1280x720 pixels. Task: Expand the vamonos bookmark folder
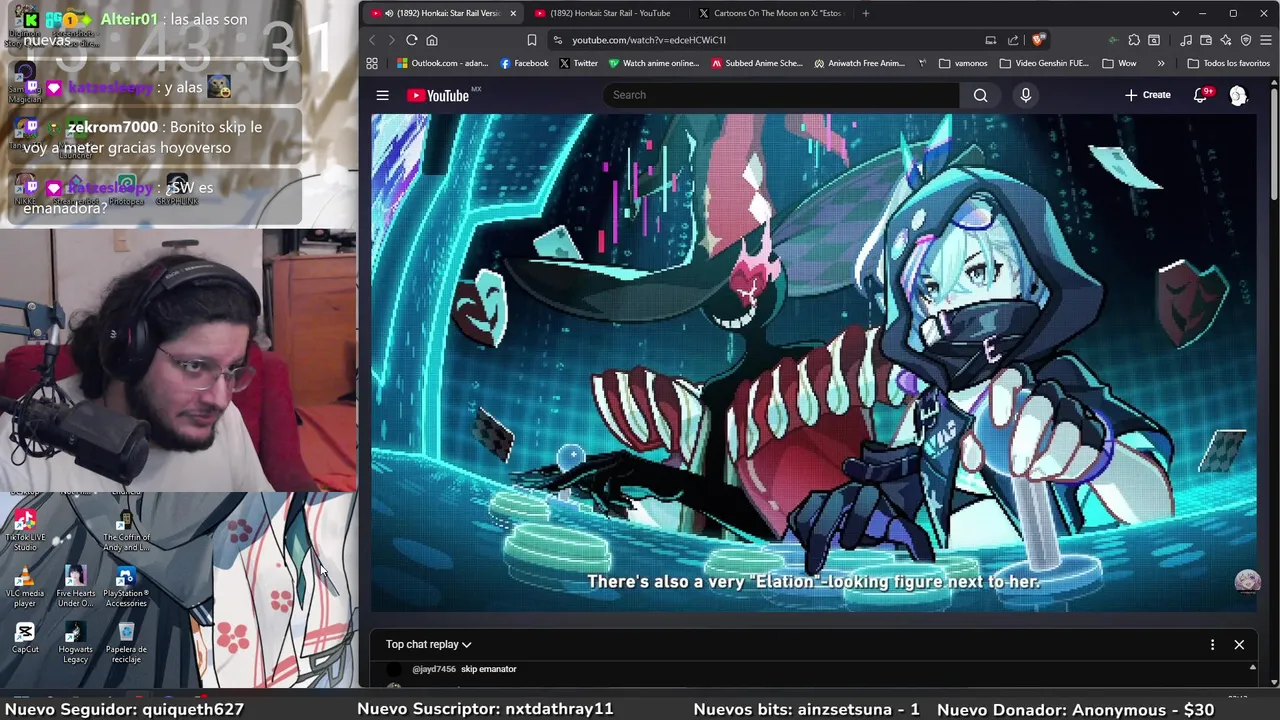click(963, 63)
